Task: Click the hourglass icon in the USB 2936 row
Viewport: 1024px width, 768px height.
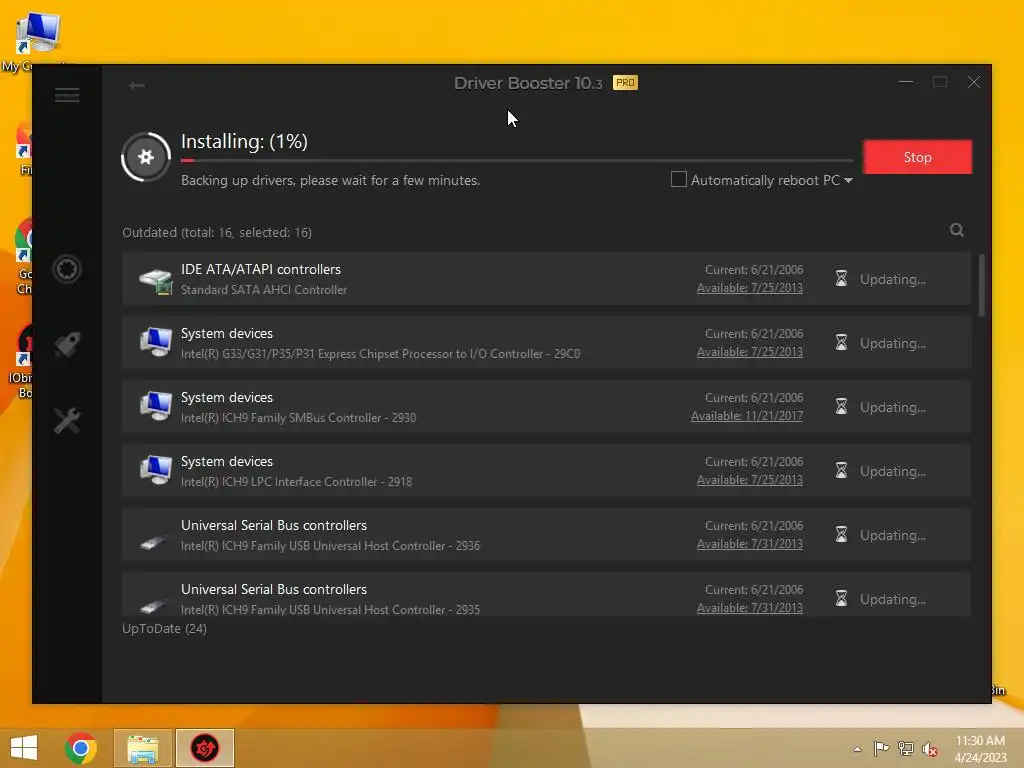Action: [x=841, y=535]
